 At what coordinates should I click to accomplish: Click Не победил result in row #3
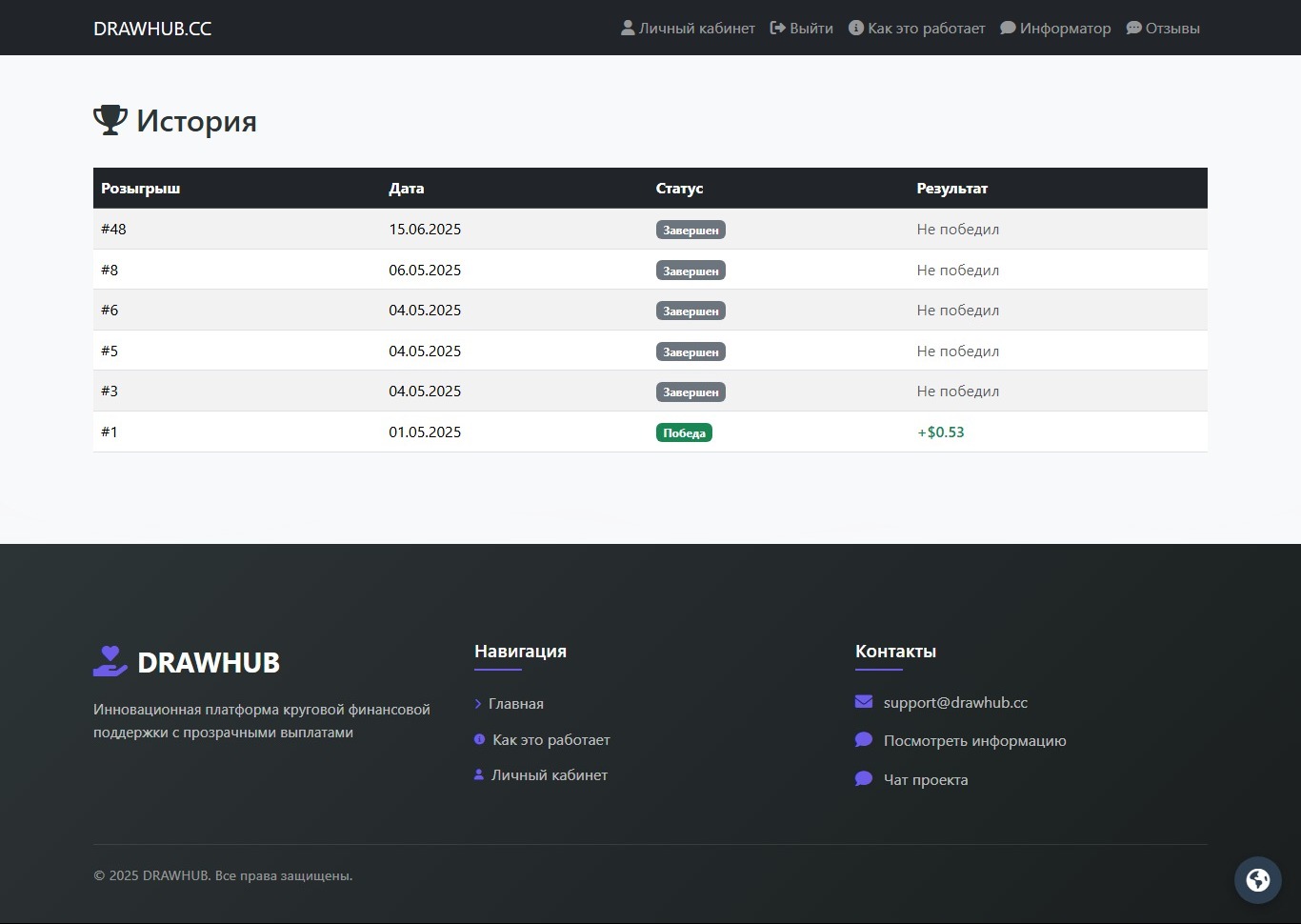(x=958, y=391)
